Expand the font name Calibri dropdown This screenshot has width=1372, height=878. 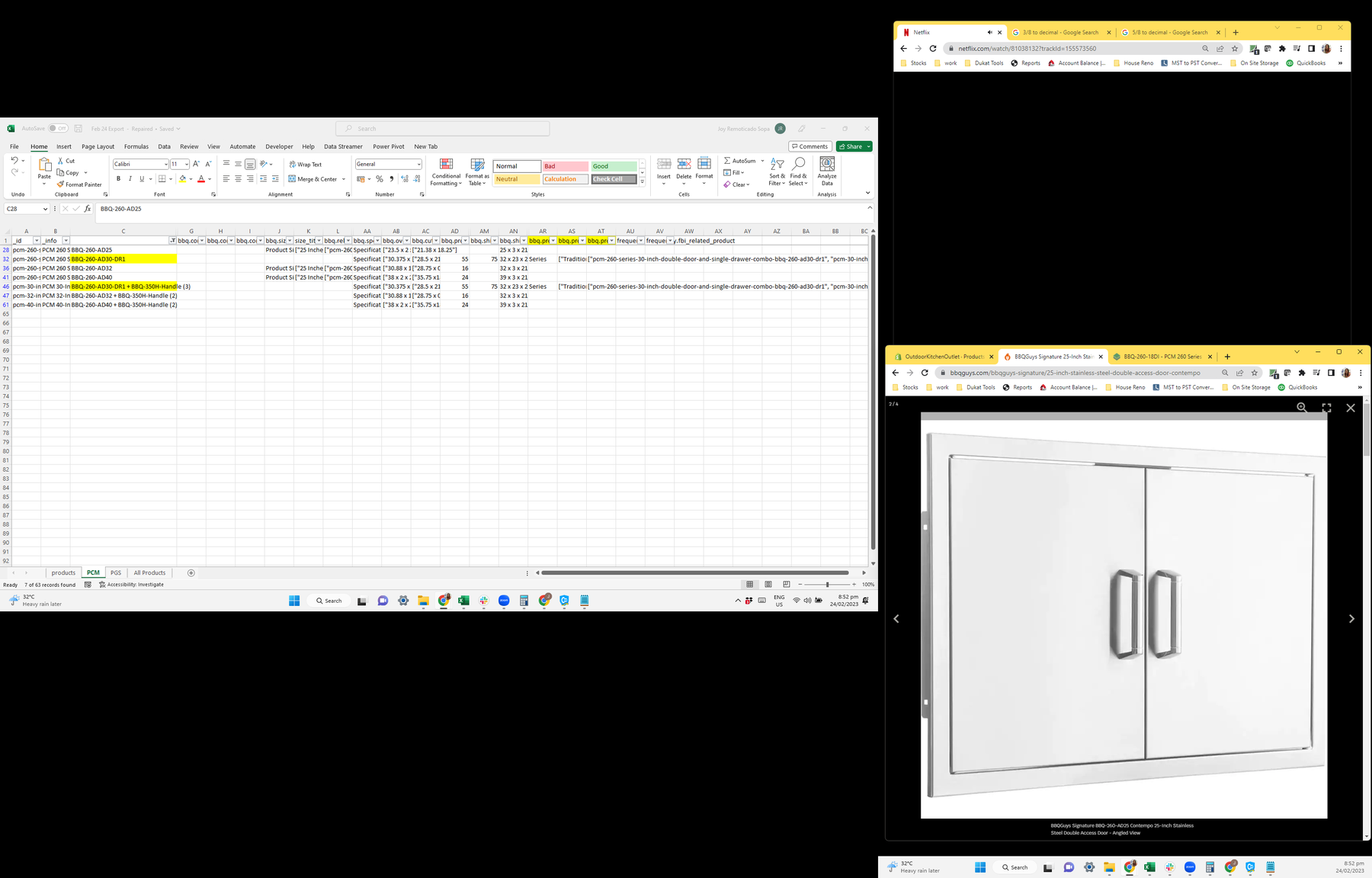[166, 165]
